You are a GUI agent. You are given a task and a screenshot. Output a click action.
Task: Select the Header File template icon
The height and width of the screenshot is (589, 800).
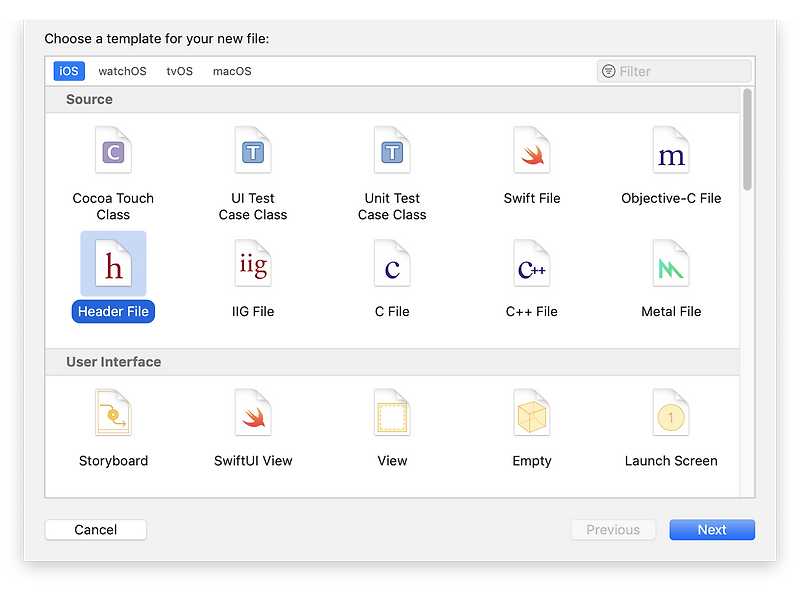click(113, 264)
